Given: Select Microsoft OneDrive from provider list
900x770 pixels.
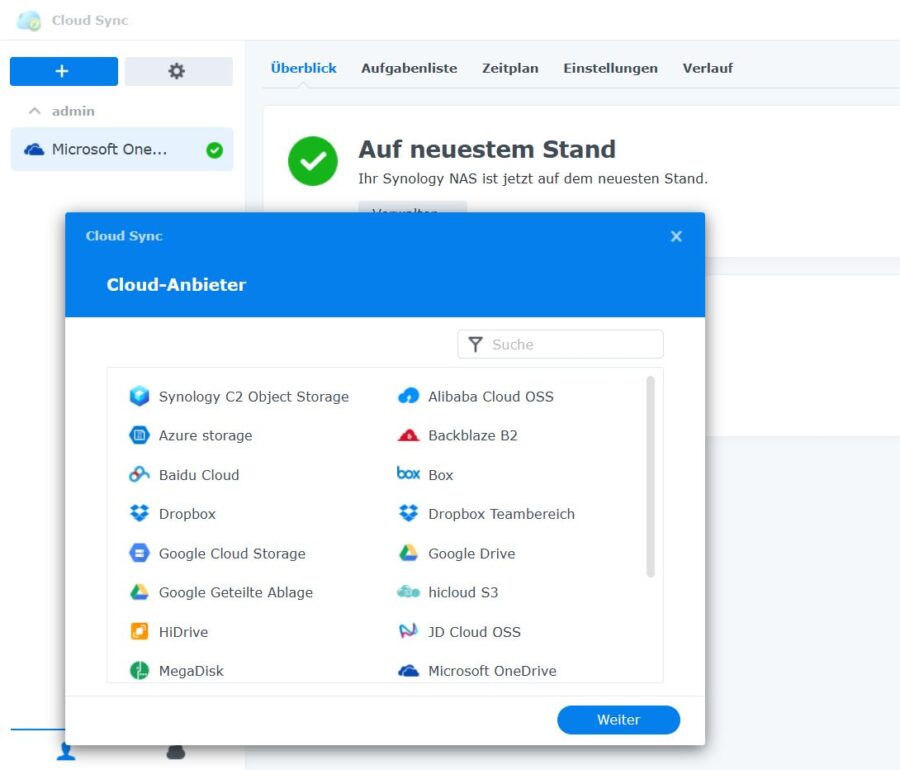Looking at the screenshot, I should pos(409,670).
